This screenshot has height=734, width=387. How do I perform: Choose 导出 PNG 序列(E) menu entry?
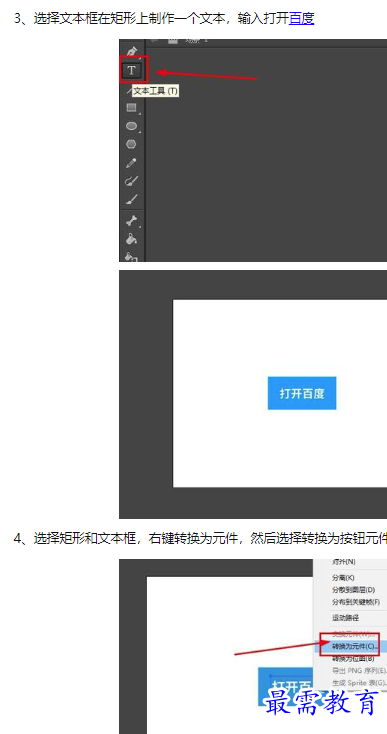(x=358, y=670)
